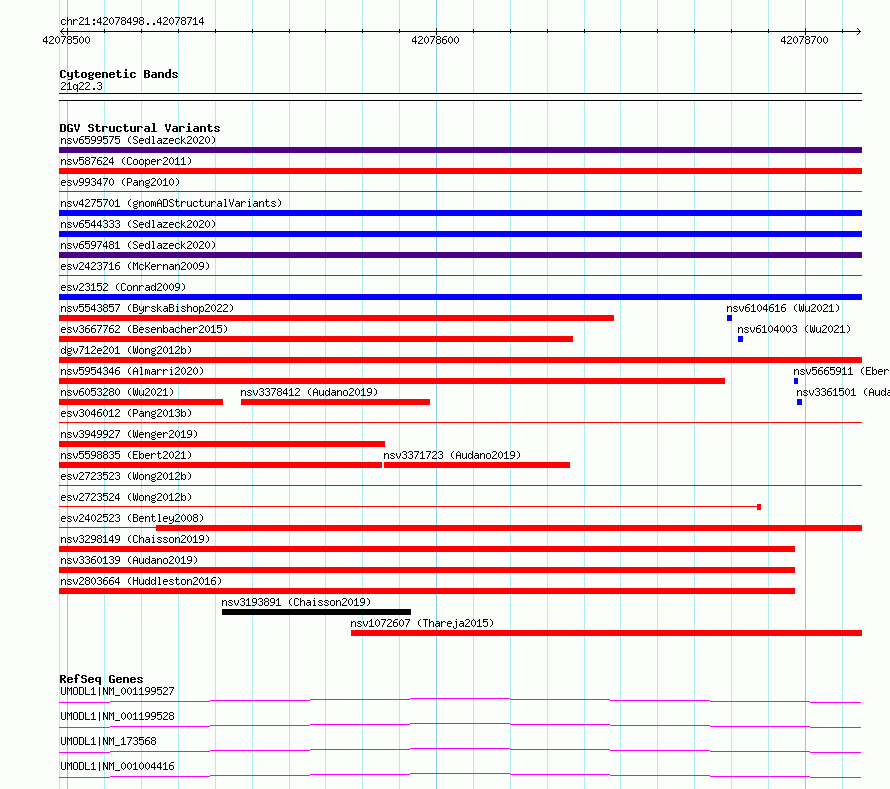Open nsv5665911 variant label
This screenshot has height=789, width=890.
(841, 371)
